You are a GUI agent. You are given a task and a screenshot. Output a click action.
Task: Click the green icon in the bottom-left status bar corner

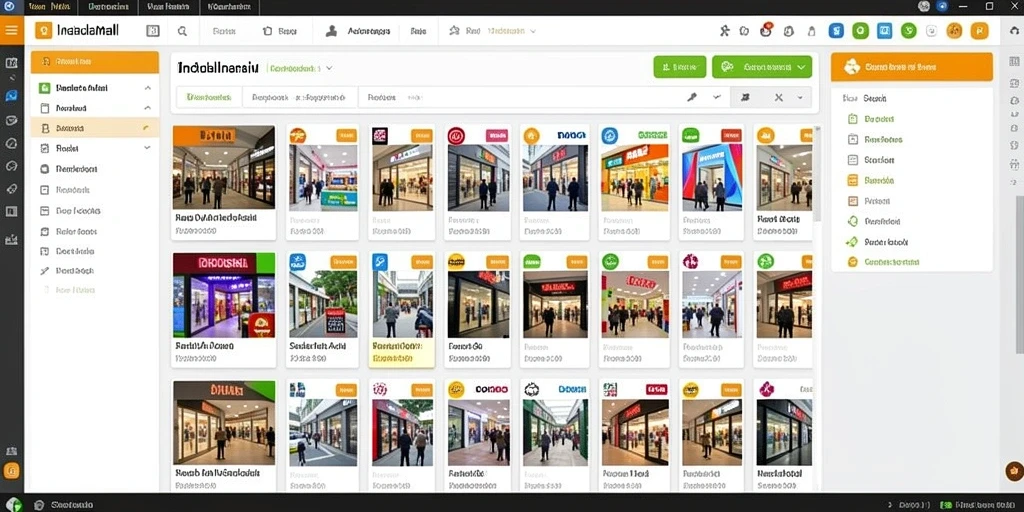12,505
